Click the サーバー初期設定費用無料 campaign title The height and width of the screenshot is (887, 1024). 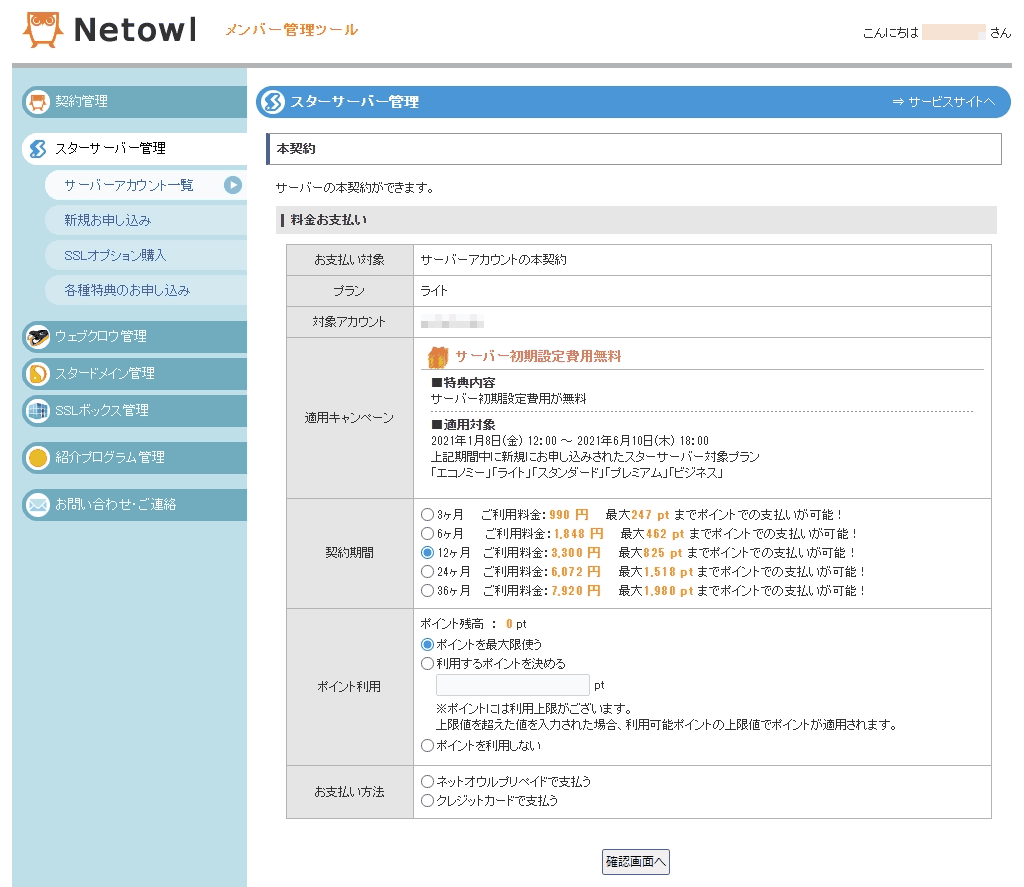(538, 357)
